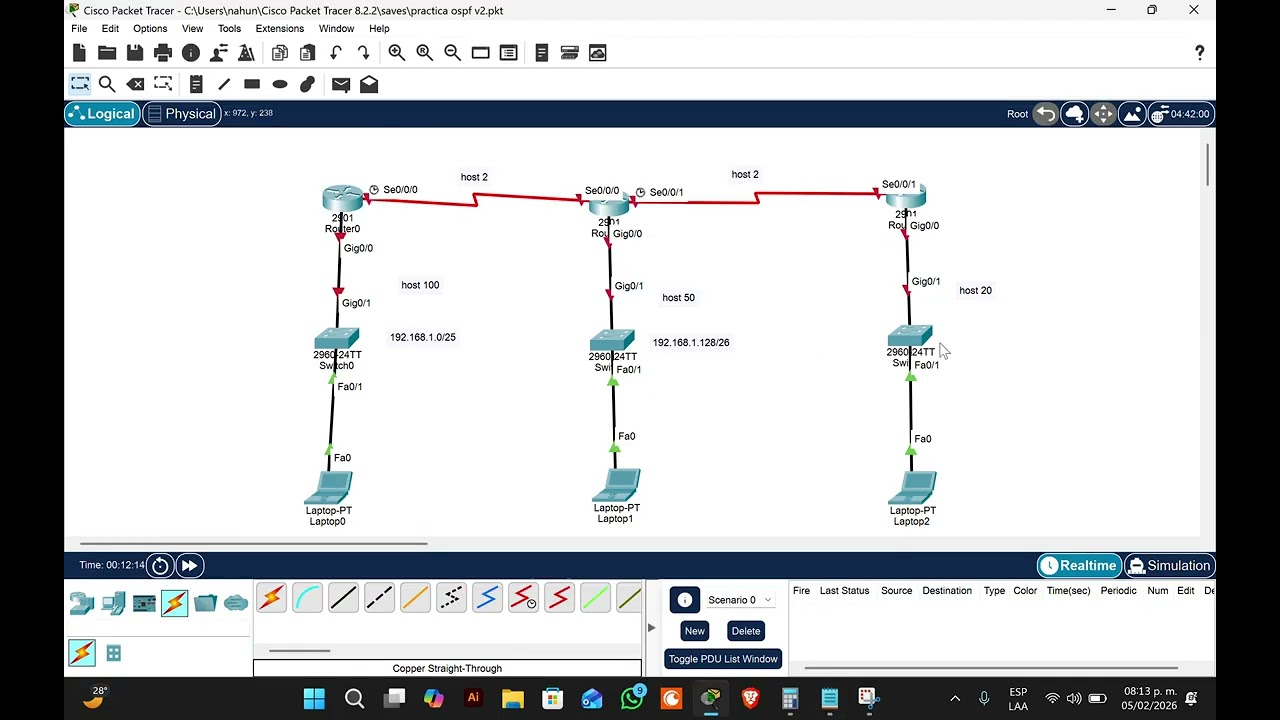
Task: Go back with the Root back arrow
Action: point(1045,114)
